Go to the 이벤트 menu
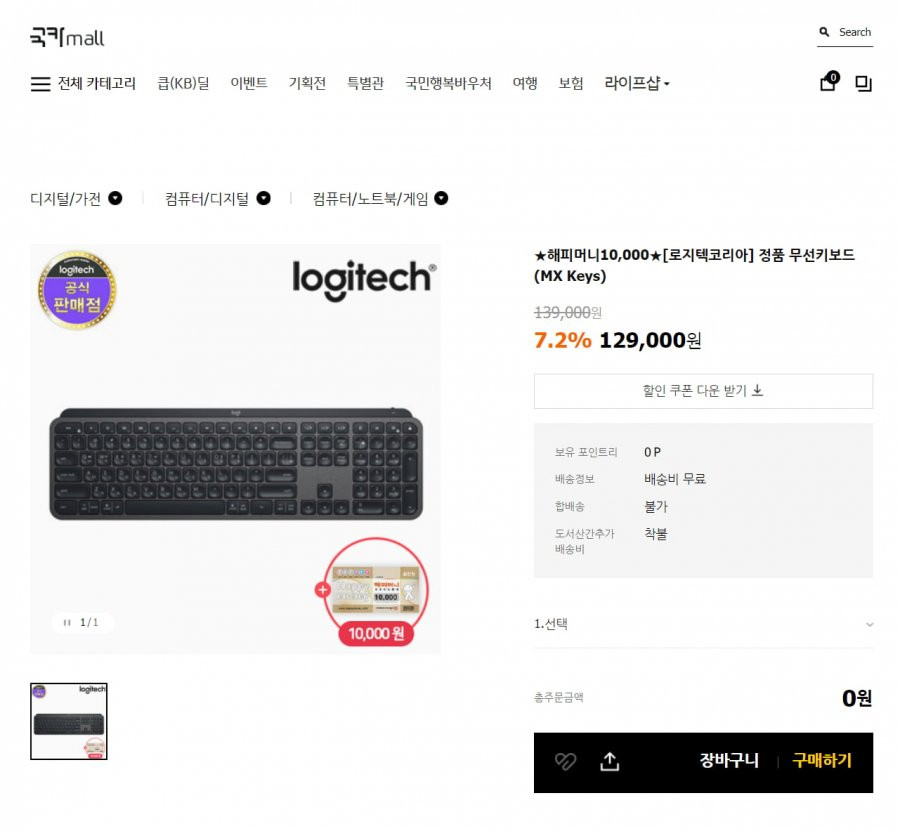Image resolution: width=900 pixels, height=831 pixels. pyautogui.click(x=249, y=84)
